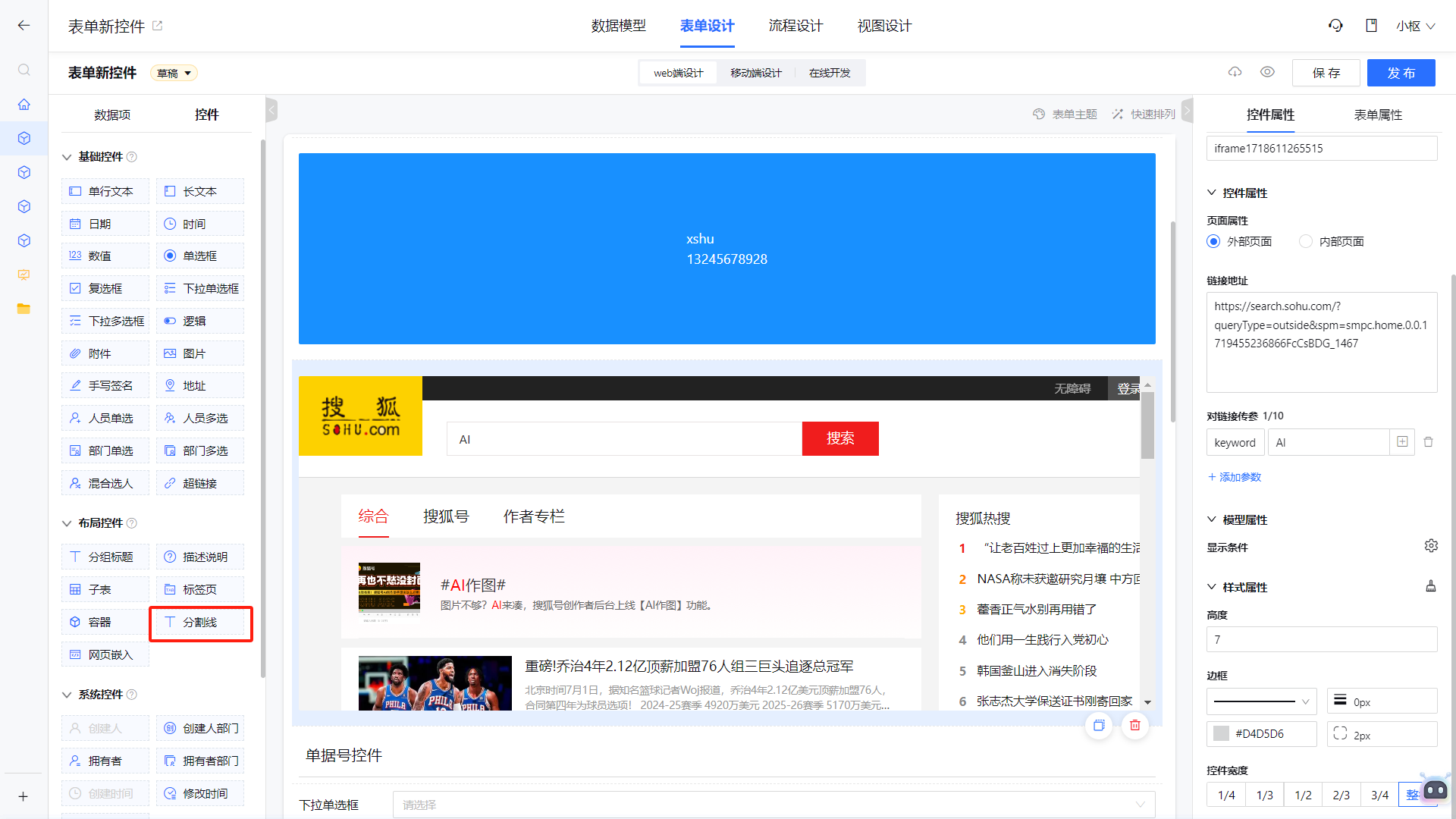Delete the keyword parameter row

[x=1429, y=441]
